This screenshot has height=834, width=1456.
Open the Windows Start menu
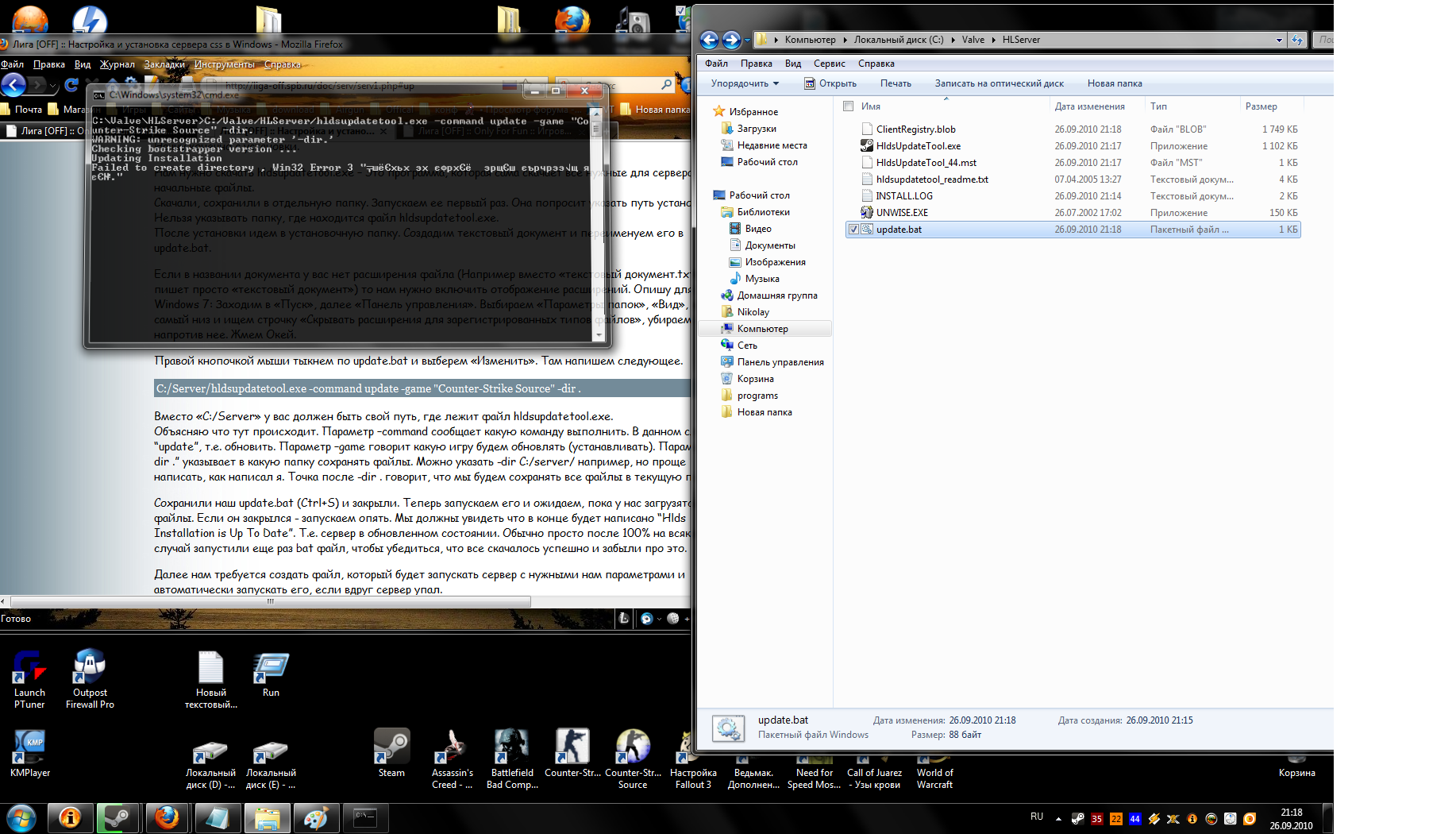[21, 817]
